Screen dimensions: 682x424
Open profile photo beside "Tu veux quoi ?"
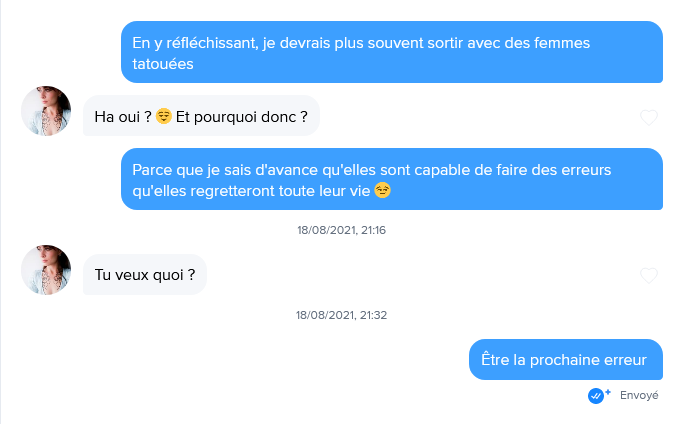(x=46, y=270)
